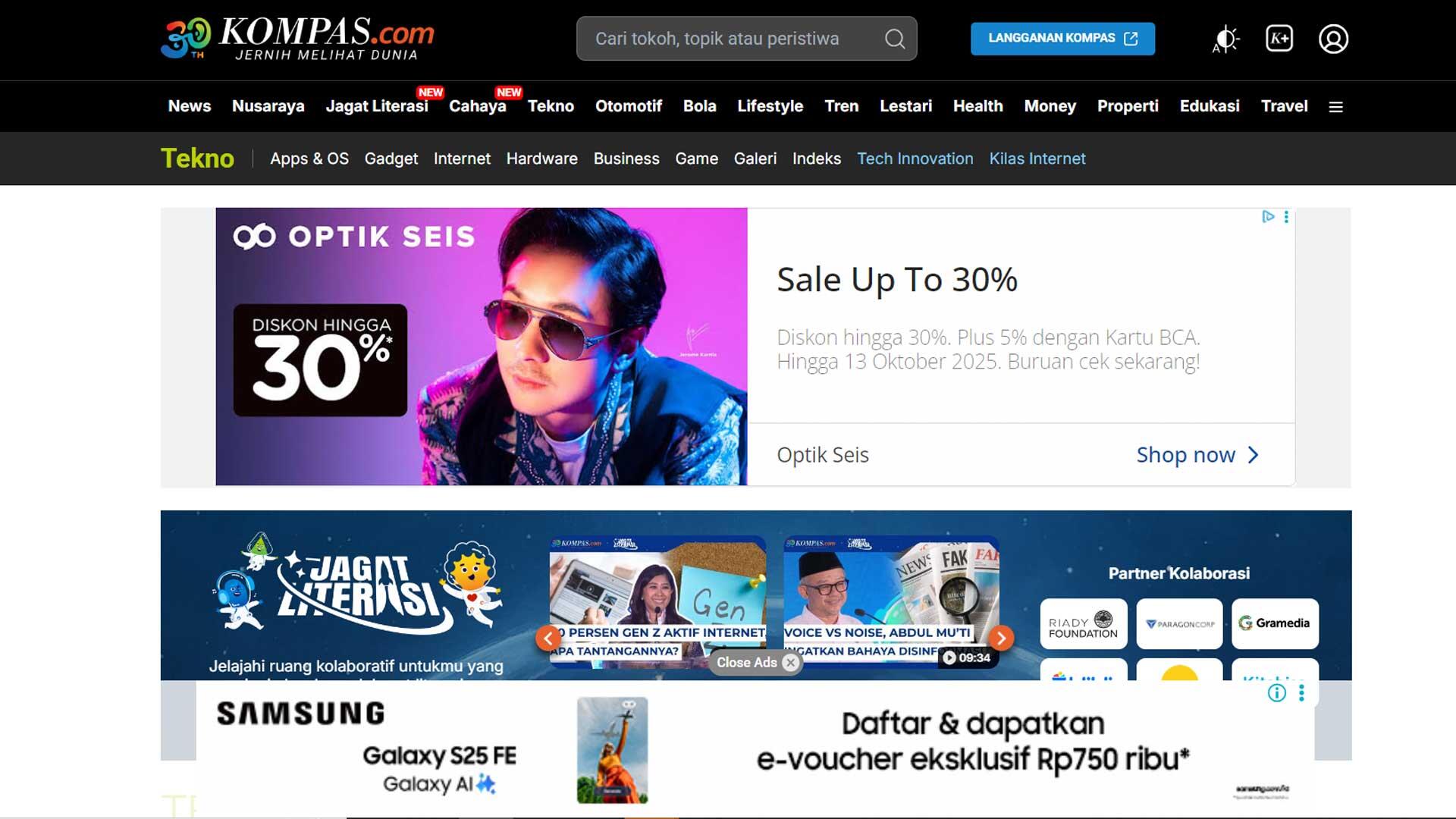
Task: Open the Travel menu
Action: click(x=1285, y=106)
